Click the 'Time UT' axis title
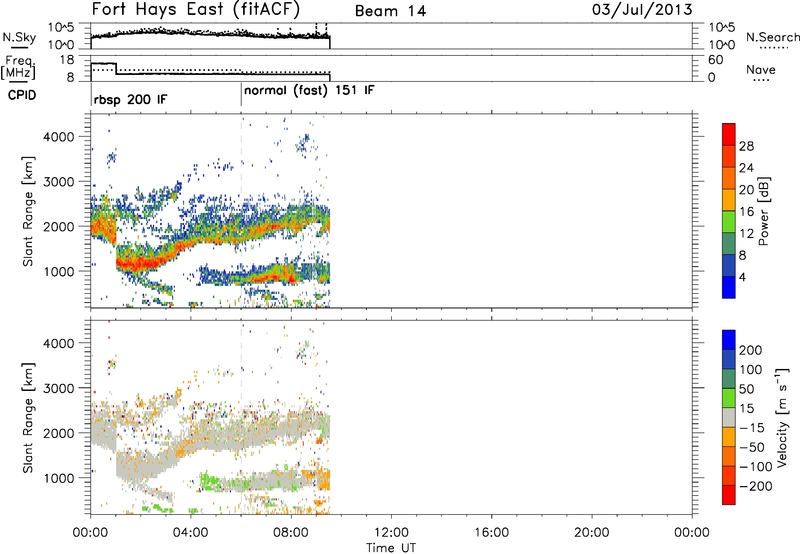Image resolution: width=800 pixels, height=554 pixels. [x=391, y=548]
